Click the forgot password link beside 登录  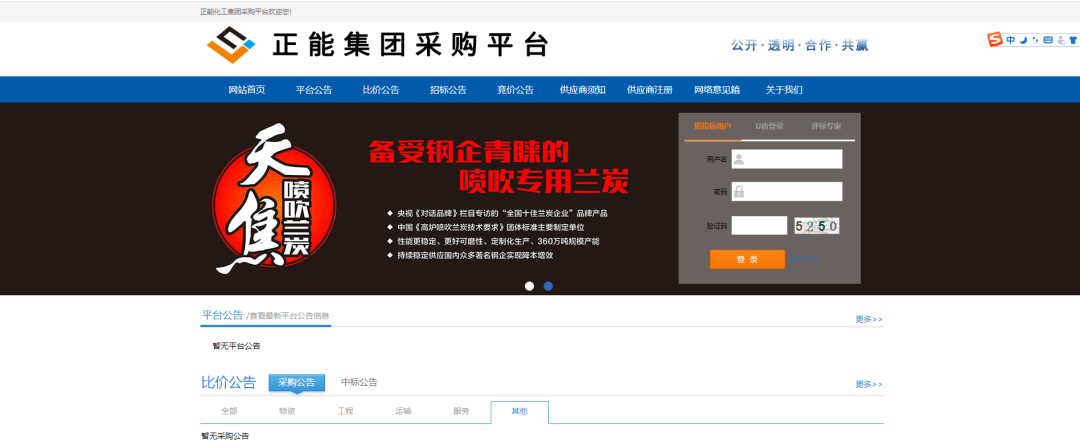click(804, 260)
